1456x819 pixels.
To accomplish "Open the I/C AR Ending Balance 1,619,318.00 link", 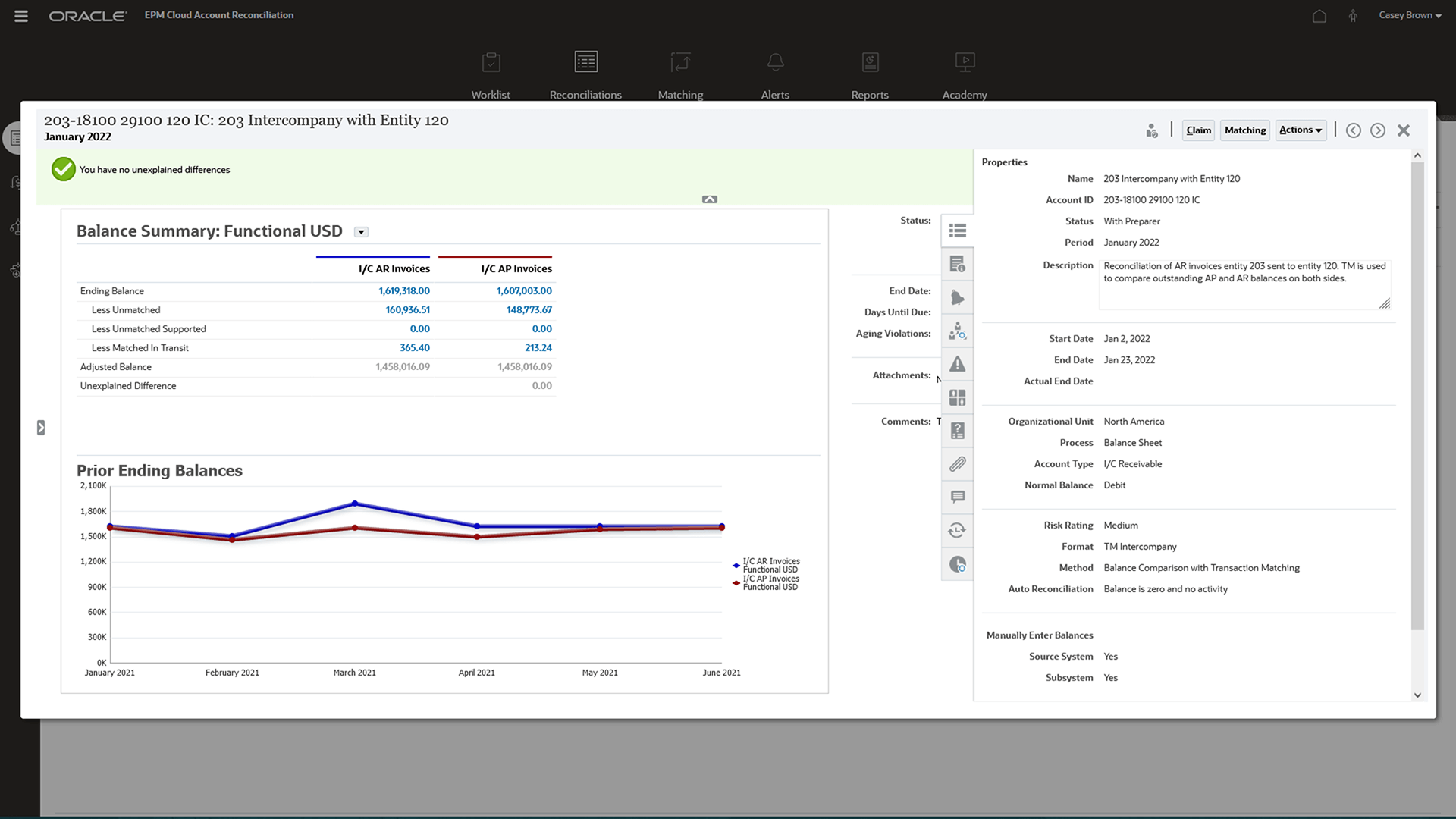I will coord(403,291).
